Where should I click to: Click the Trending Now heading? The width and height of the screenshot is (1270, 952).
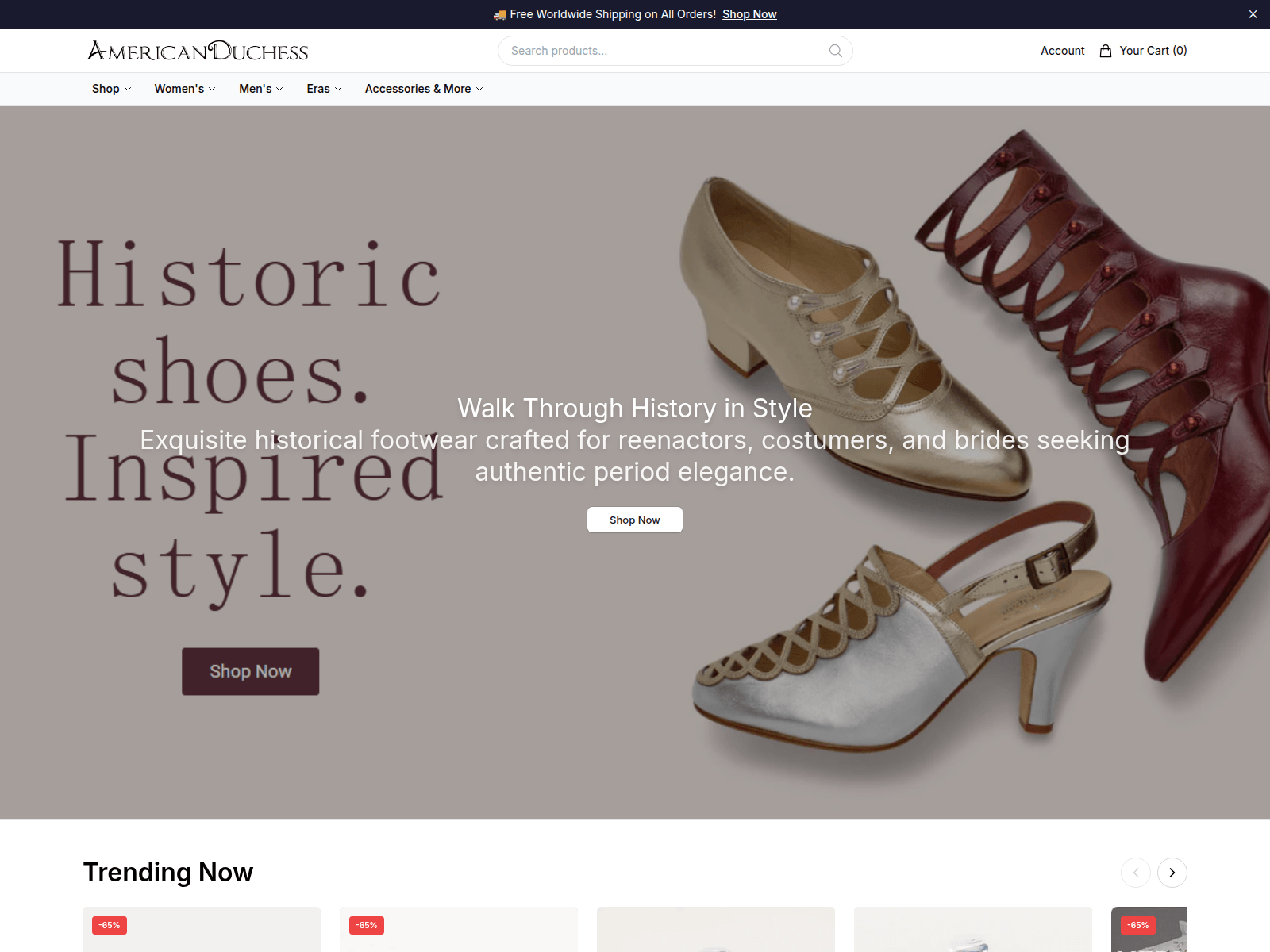pos(168,873)
